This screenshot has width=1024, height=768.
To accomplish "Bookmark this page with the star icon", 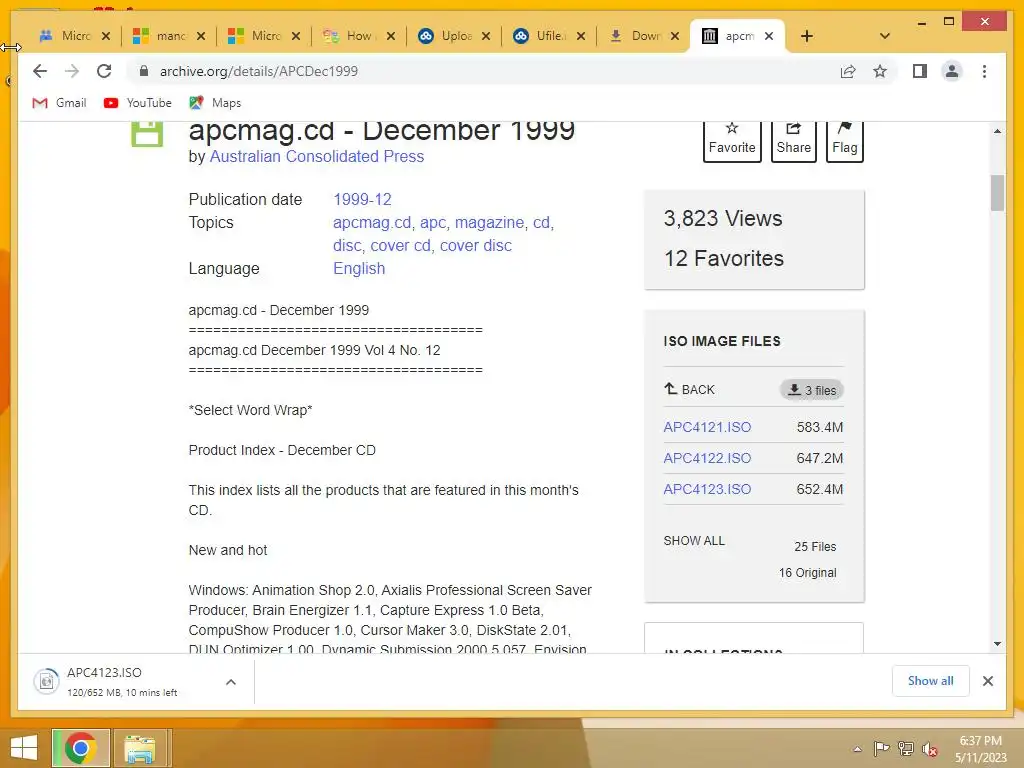I will point(880,71).
